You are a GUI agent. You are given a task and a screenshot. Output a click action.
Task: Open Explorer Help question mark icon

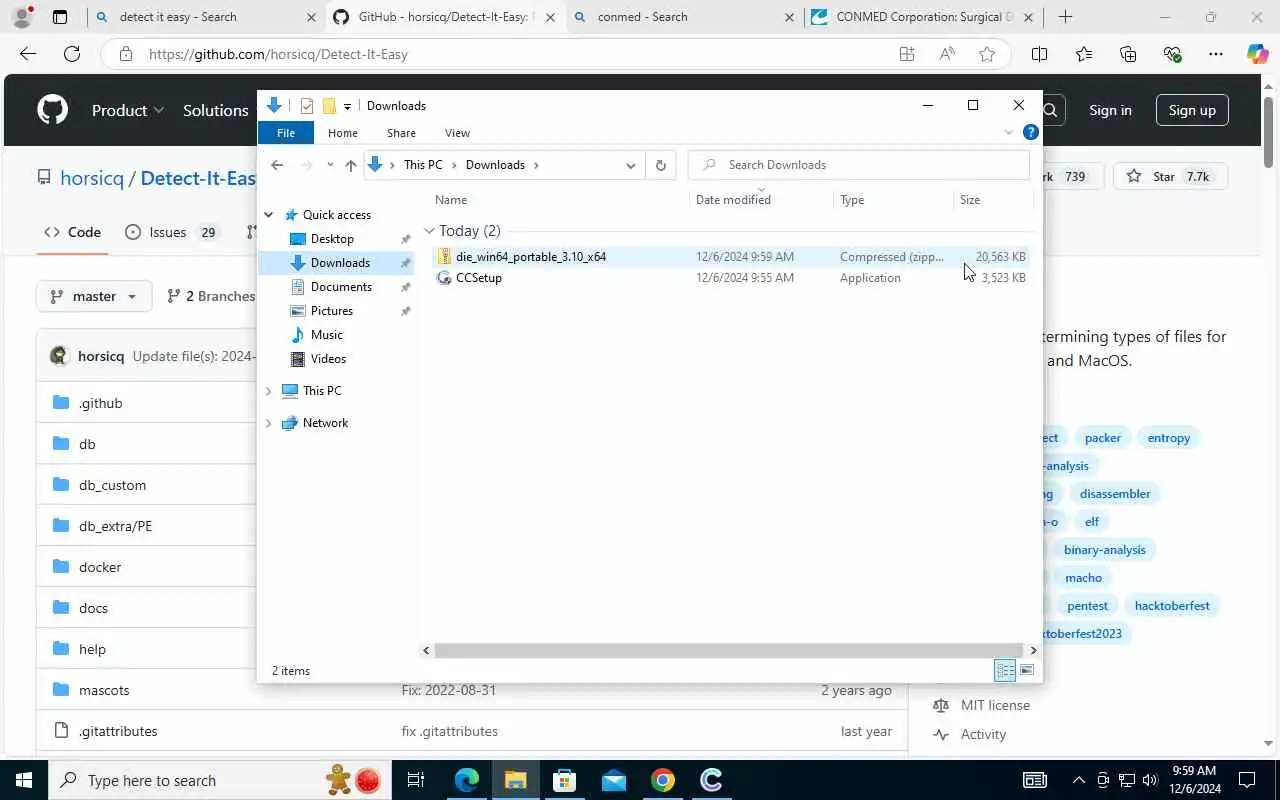click(x=1031, y=132)
